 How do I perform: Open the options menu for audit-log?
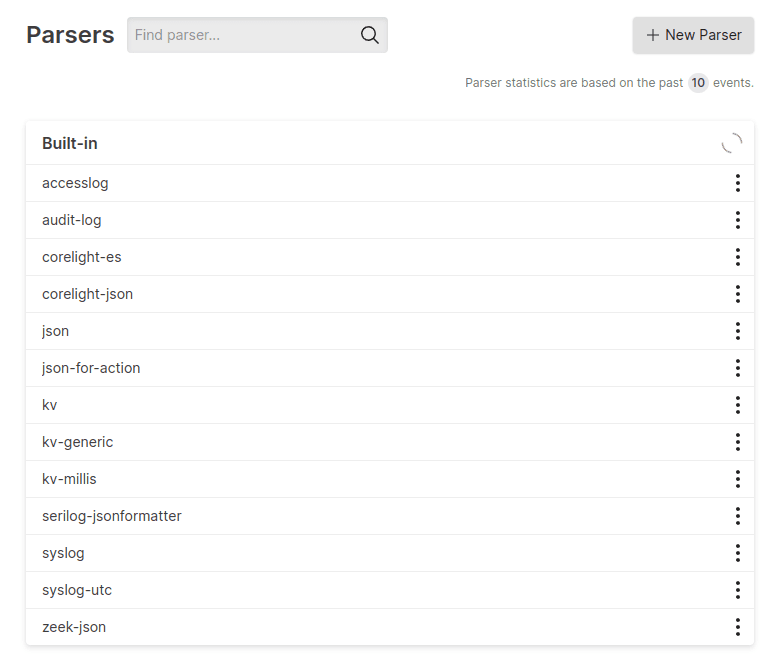pyautogui.click(x=737, y=220)
